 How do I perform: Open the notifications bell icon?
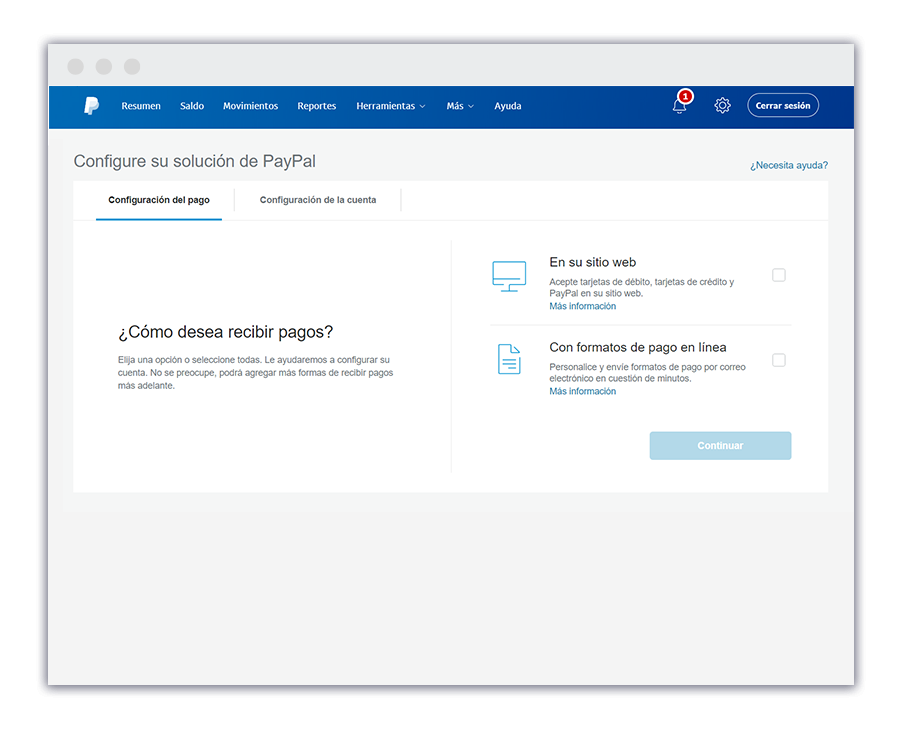pos(680,106)
